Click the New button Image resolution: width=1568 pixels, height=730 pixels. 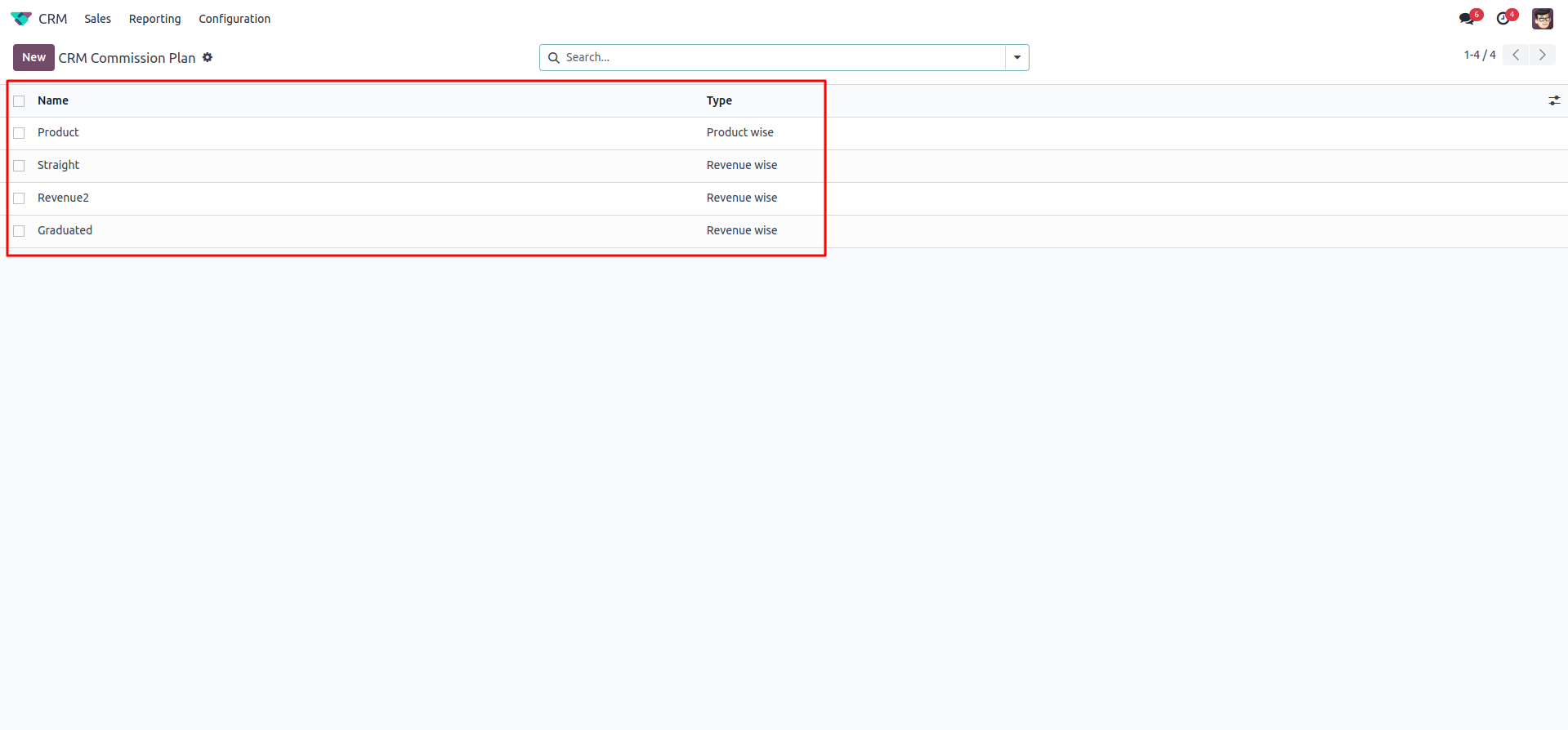coord(34,57)
